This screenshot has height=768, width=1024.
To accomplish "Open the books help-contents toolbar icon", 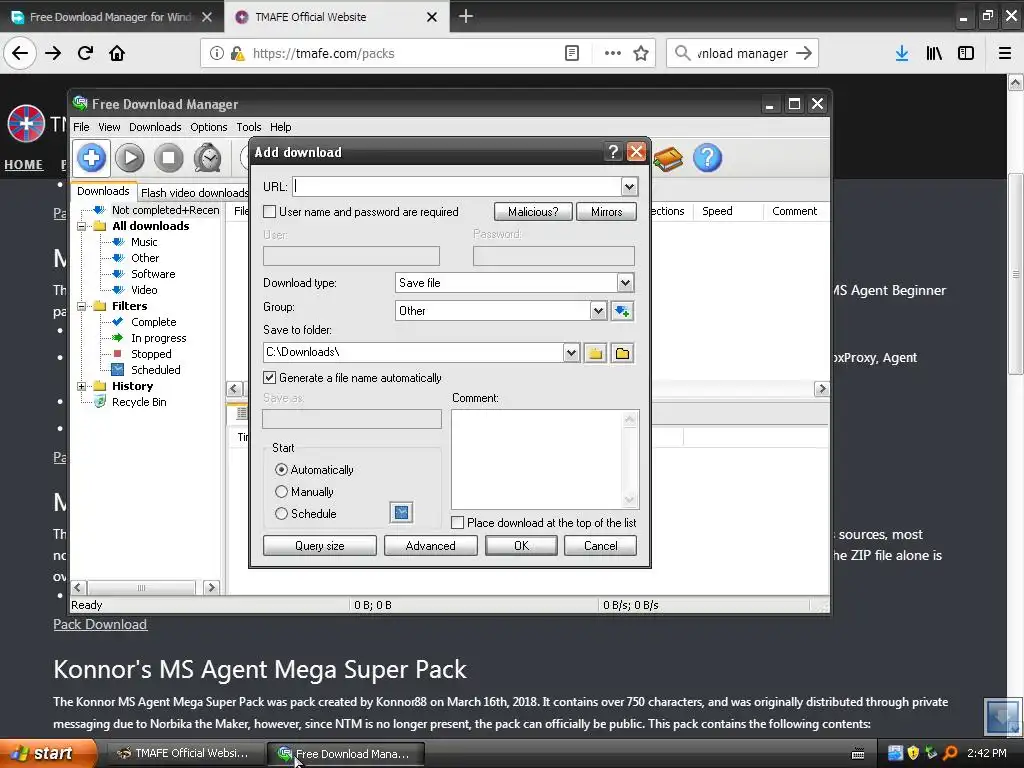I will [x=667, y=158].
